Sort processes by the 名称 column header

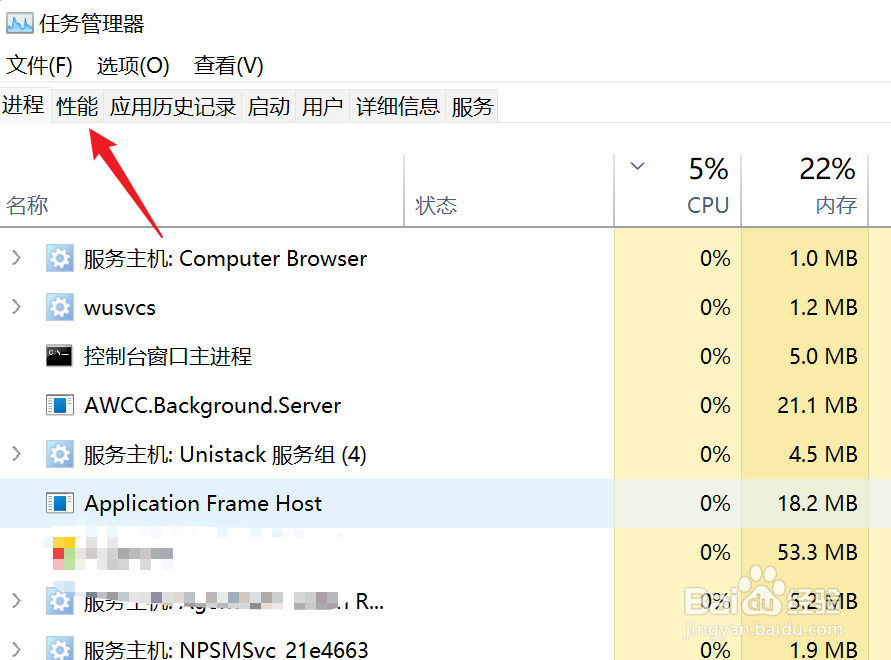tap(28, 206)
